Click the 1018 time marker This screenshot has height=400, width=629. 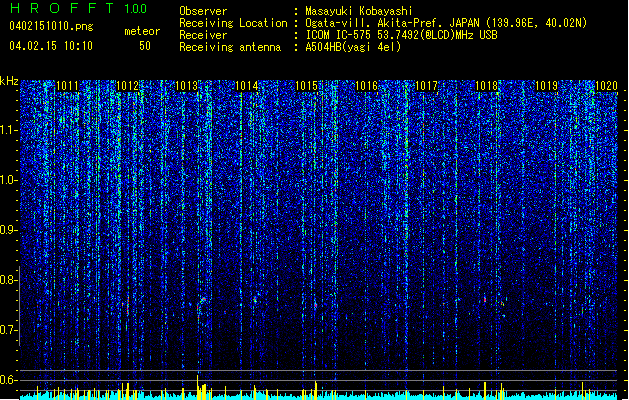[486, 86]
